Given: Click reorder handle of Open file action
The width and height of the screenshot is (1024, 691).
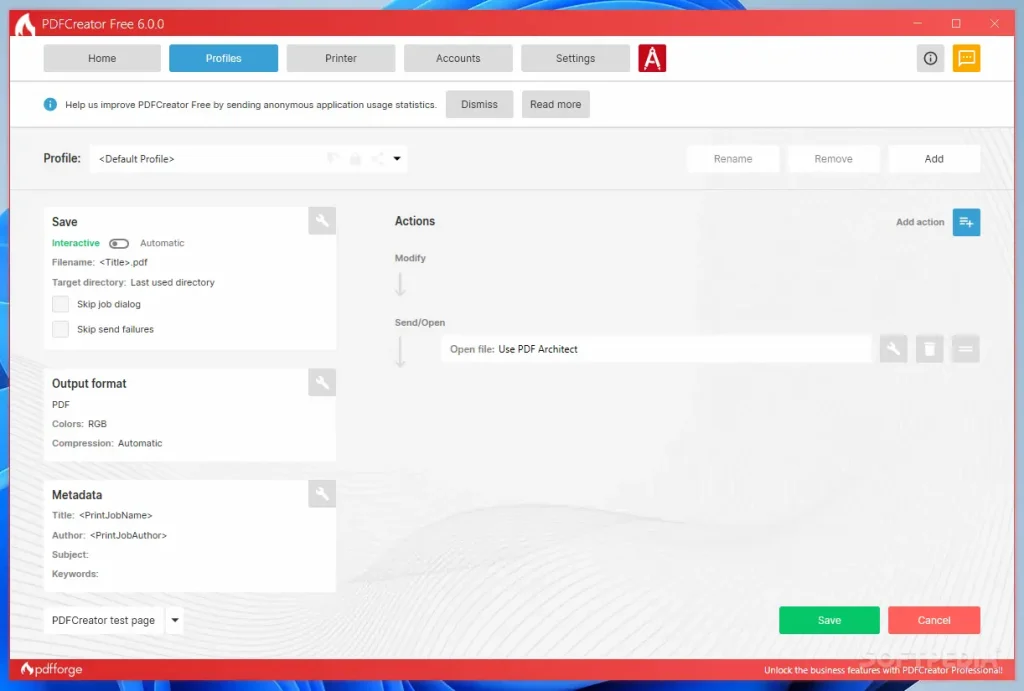Looking at the screenshot, I should 965,349.
